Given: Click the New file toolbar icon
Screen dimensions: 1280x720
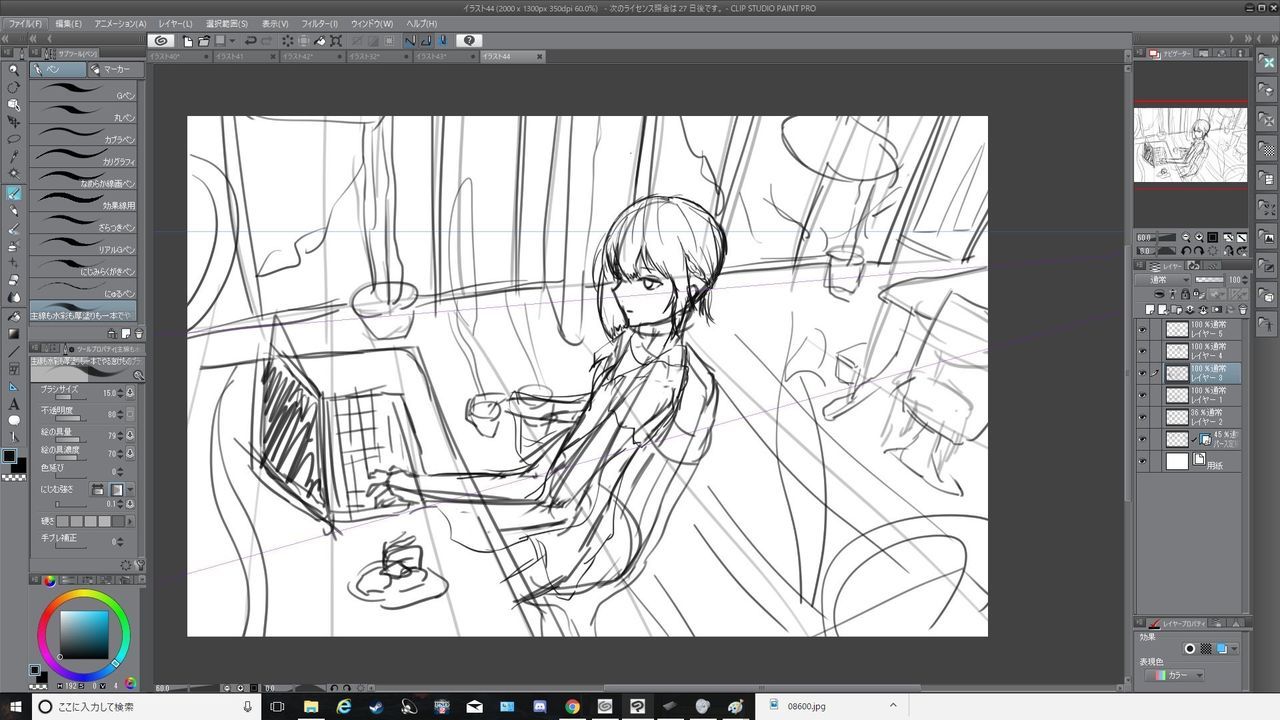Looking at the screenshot, I should coord(187,41).
